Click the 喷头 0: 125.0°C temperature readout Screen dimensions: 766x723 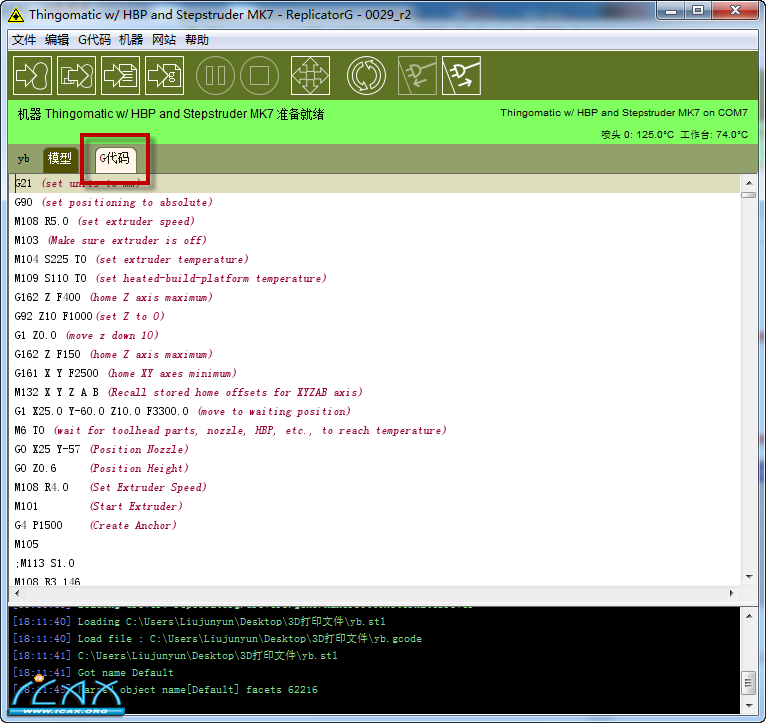point(638,135)
